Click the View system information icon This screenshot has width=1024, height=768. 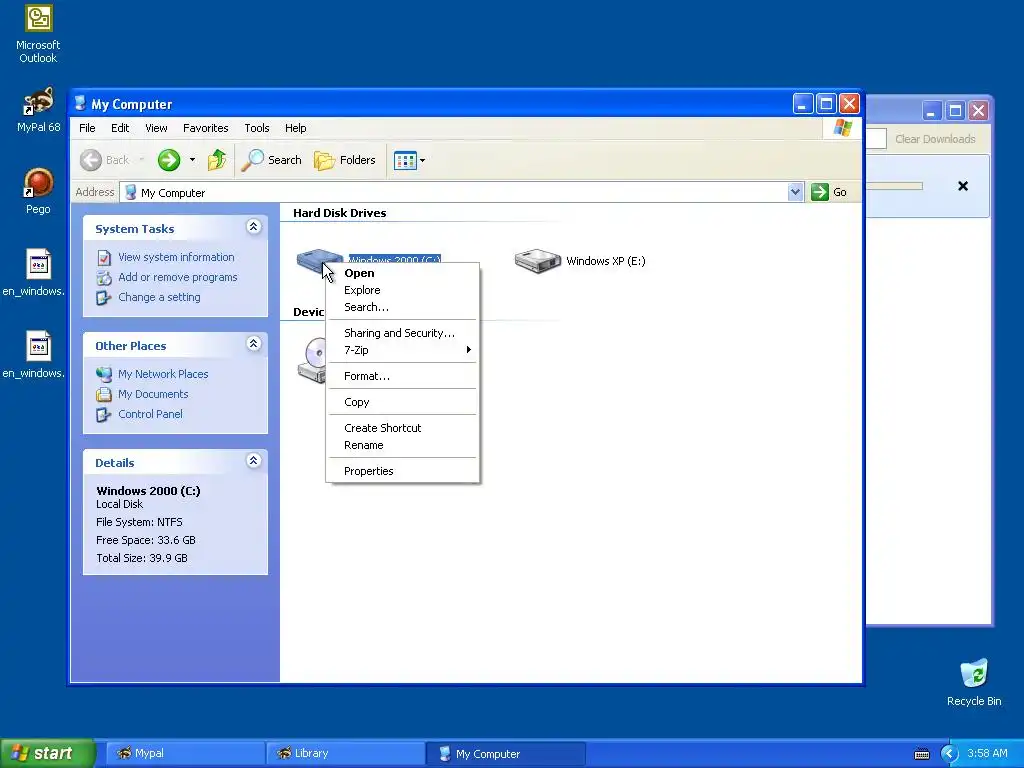(104, 258)
